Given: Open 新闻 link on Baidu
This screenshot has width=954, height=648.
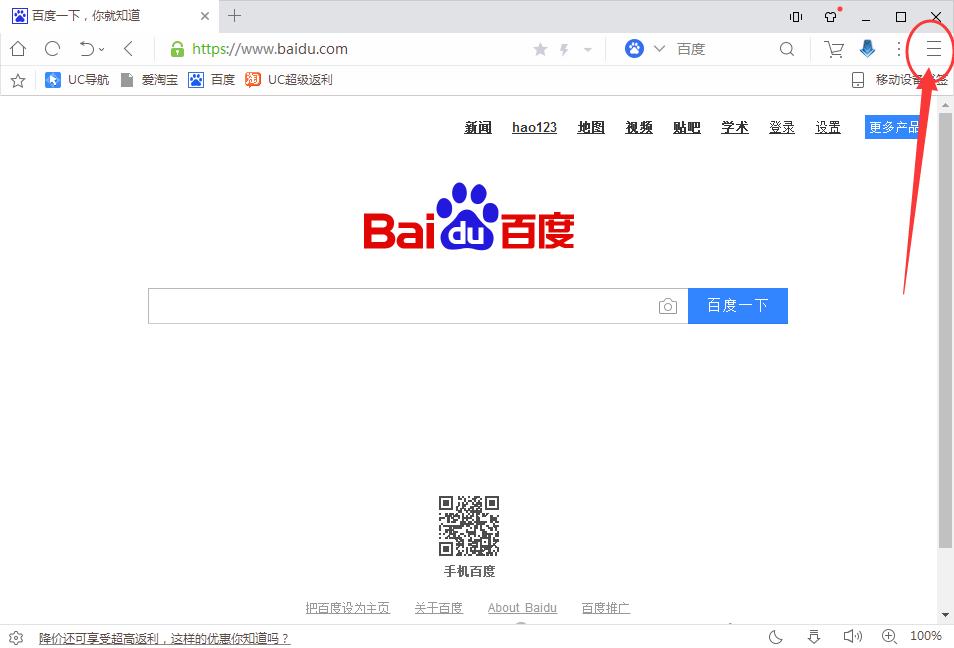Looking at the screenshot, I should (x=478, y=127).
